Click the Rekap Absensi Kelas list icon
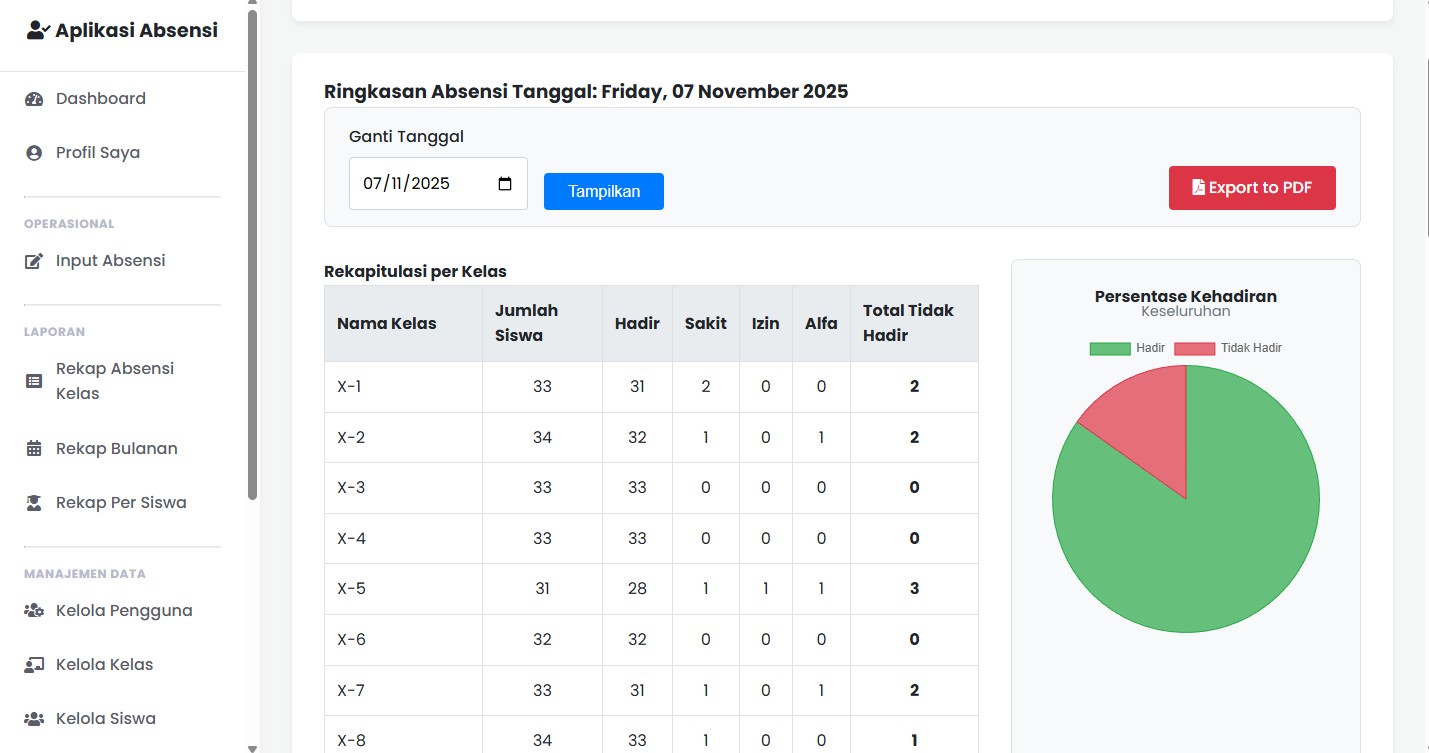Image resolution: width=1429 pixels, height=753 pixels. pos(34,381)
